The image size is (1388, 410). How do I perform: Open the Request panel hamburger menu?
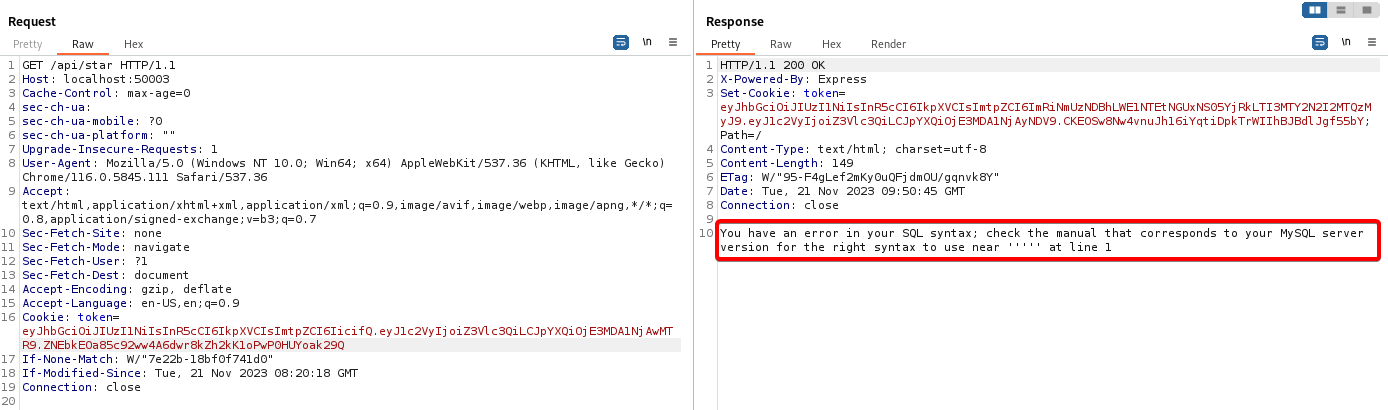coord(673,42)
